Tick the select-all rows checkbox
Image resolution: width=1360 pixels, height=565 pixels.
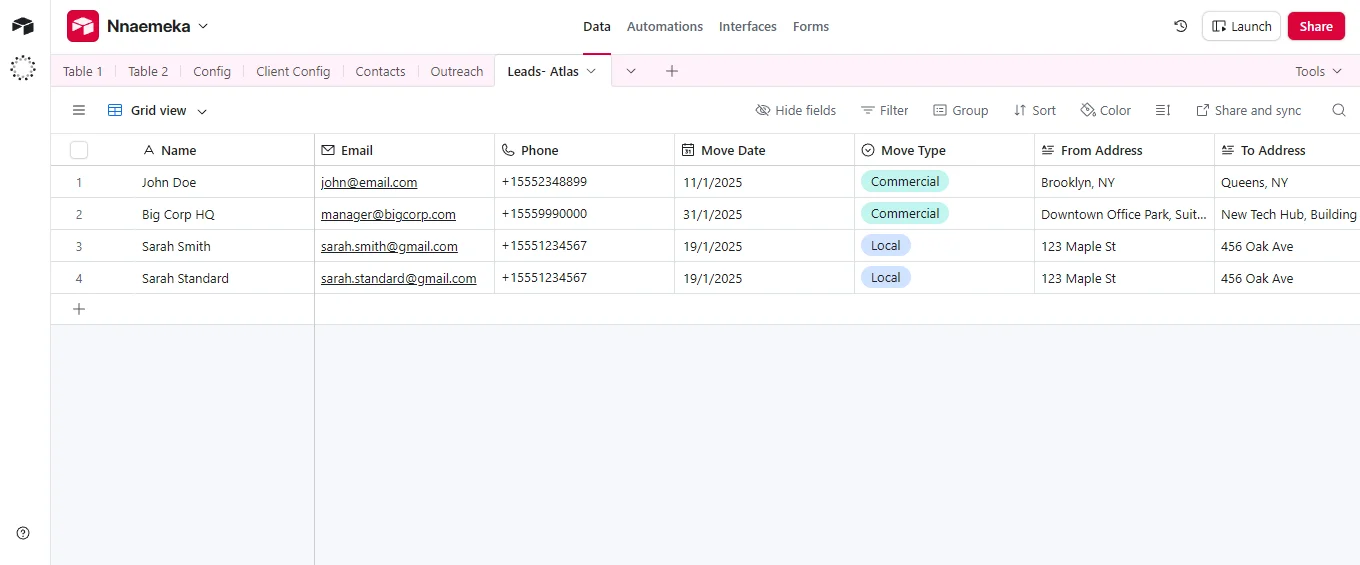tap(79, 150)
